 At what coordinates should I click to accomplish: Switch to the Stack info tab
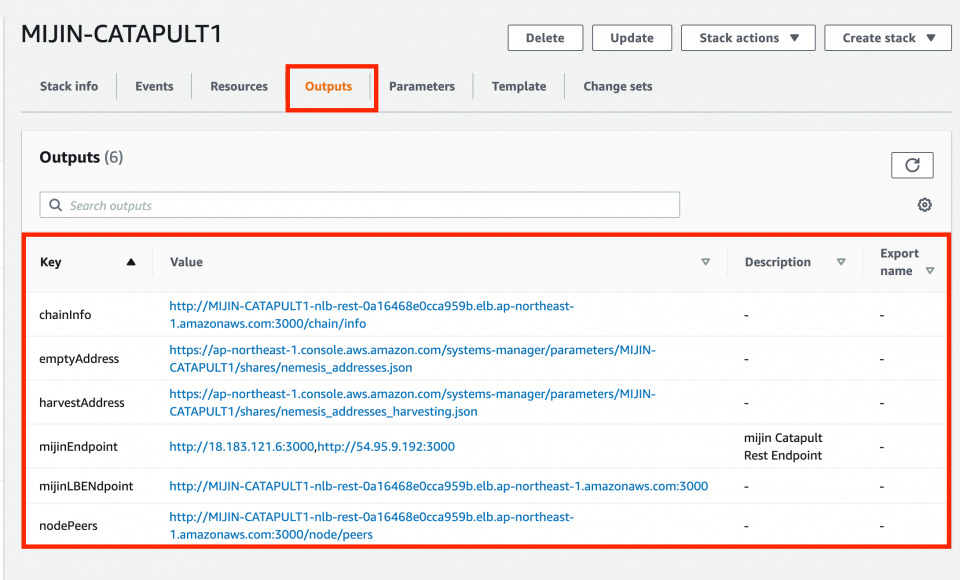(x=69, y=86)
